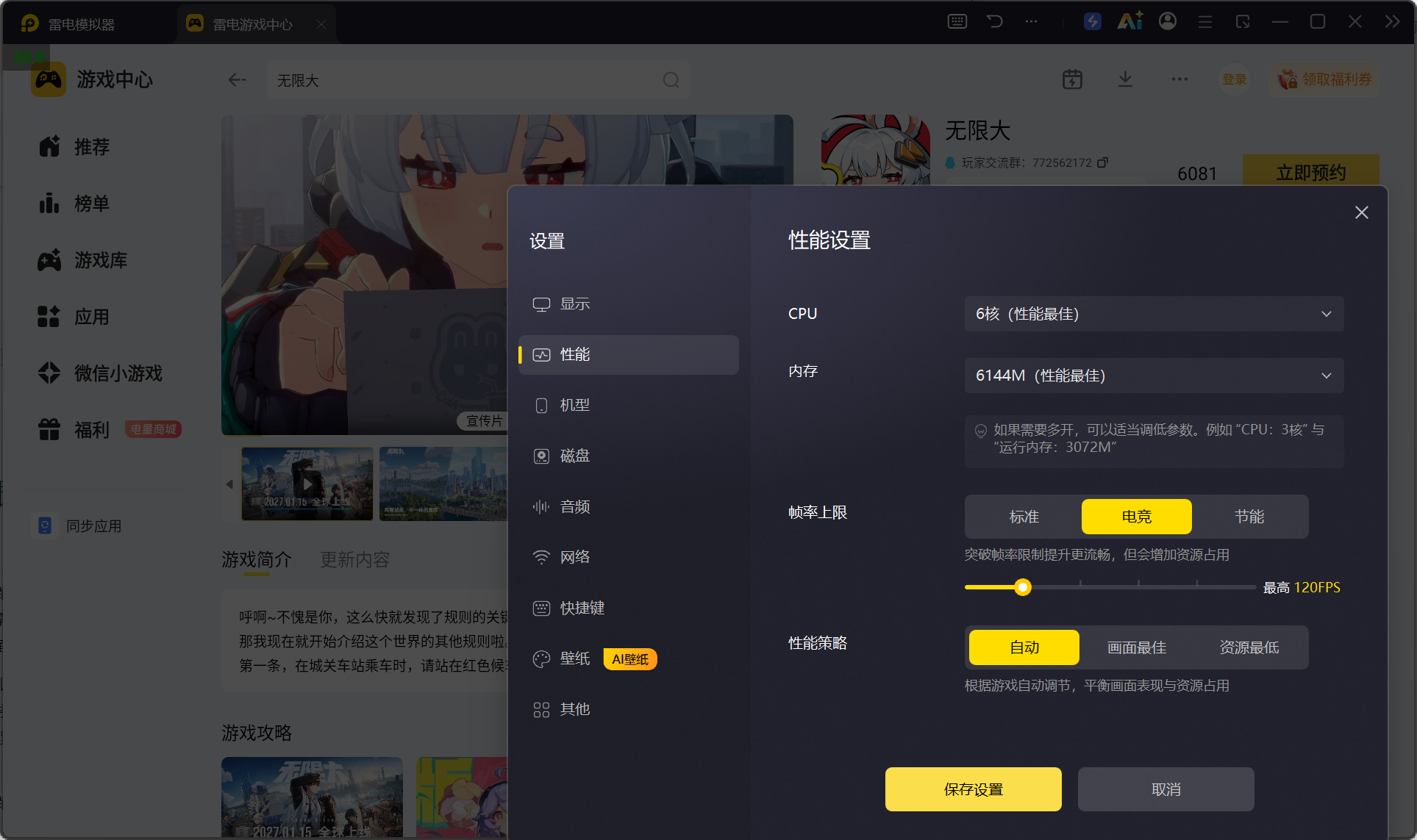Click the keyboard mapping icon in title bar

pos(957,21)
